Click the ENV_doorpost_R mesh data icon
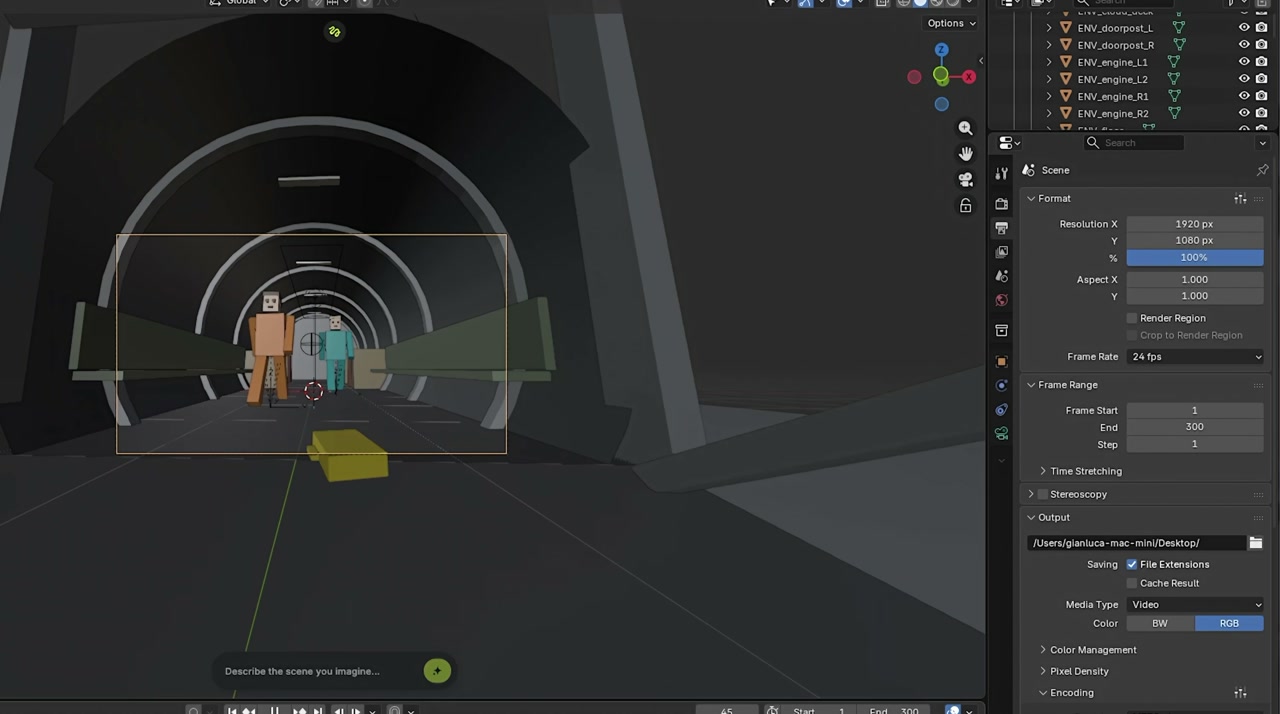 click(1180, 45)
